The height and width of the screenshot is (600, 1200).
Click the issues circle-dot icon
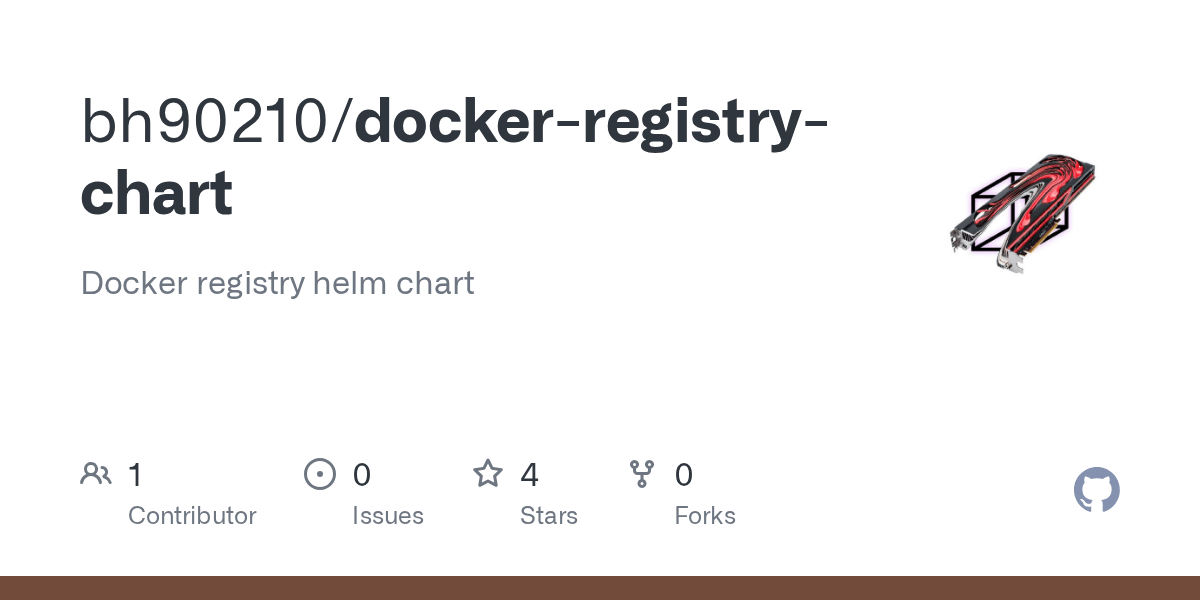pos(320,474)
